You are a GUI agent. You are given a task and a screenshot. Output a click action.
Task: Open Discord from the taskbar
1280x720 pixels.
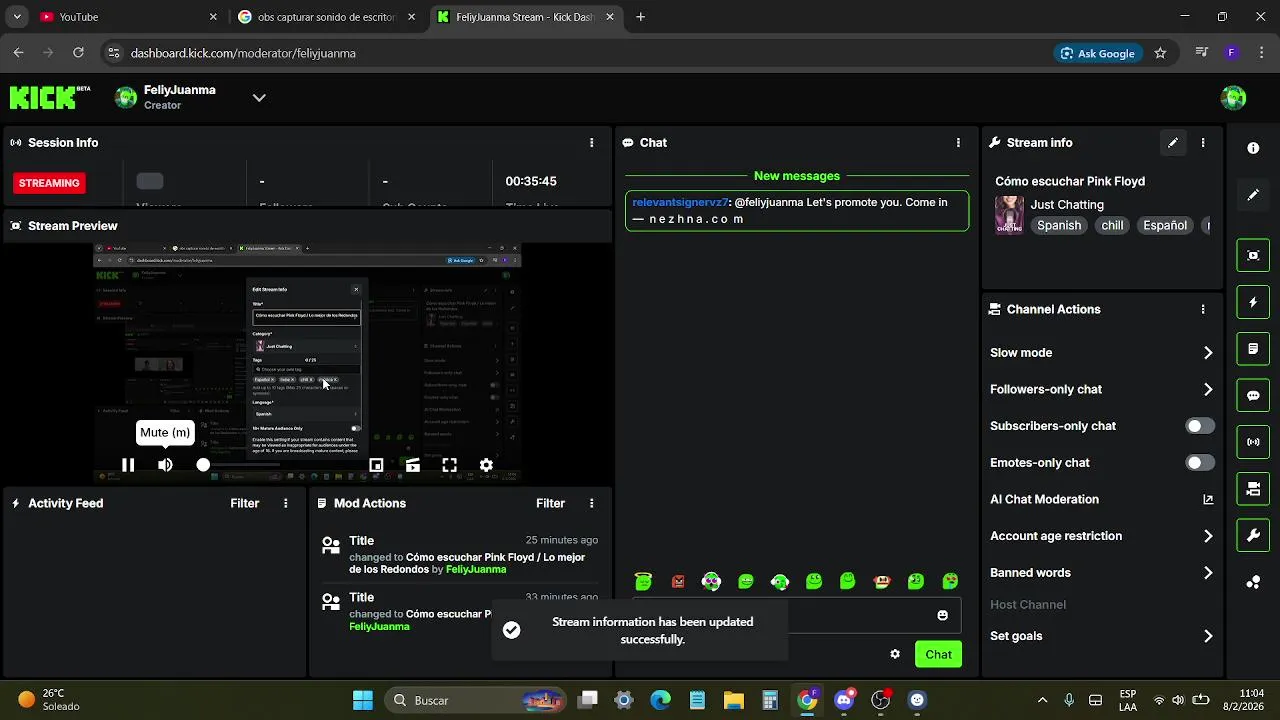845,700
